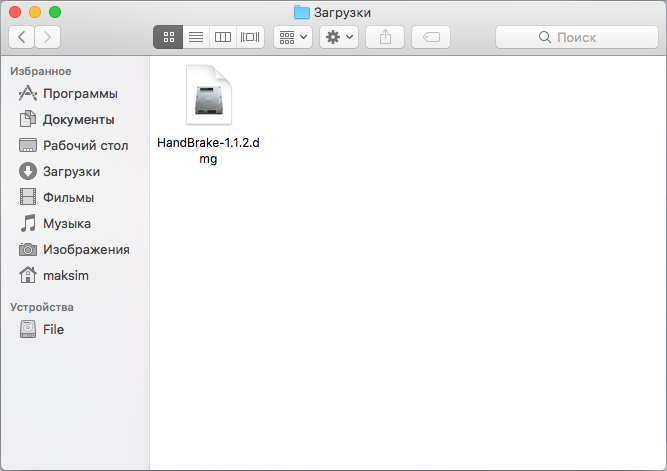Screen dimensions: 667x471
Task: Click the Поиск search field
Action: 577,37
